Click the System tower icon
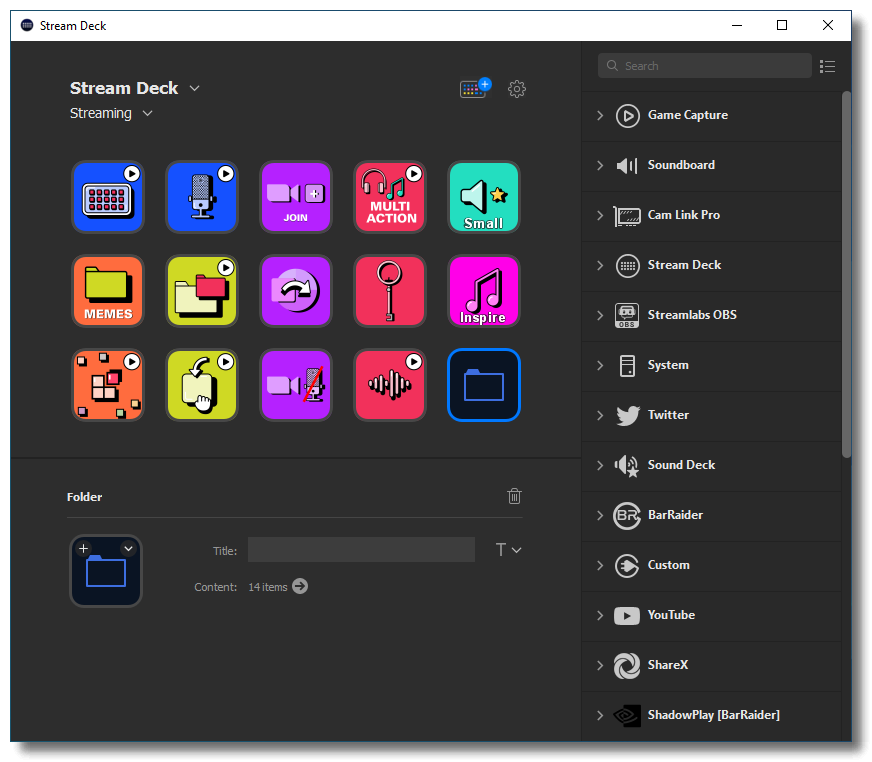Image resolution: width=872 pixels, height=762 pixels. pos(627,366)
